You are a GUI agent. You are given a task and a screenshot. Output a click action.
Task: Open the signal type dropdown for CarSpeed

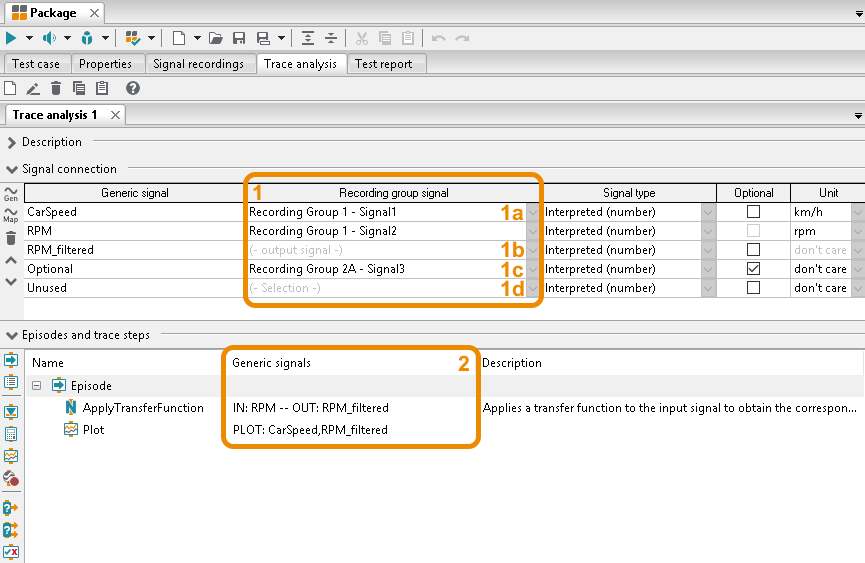708,212
